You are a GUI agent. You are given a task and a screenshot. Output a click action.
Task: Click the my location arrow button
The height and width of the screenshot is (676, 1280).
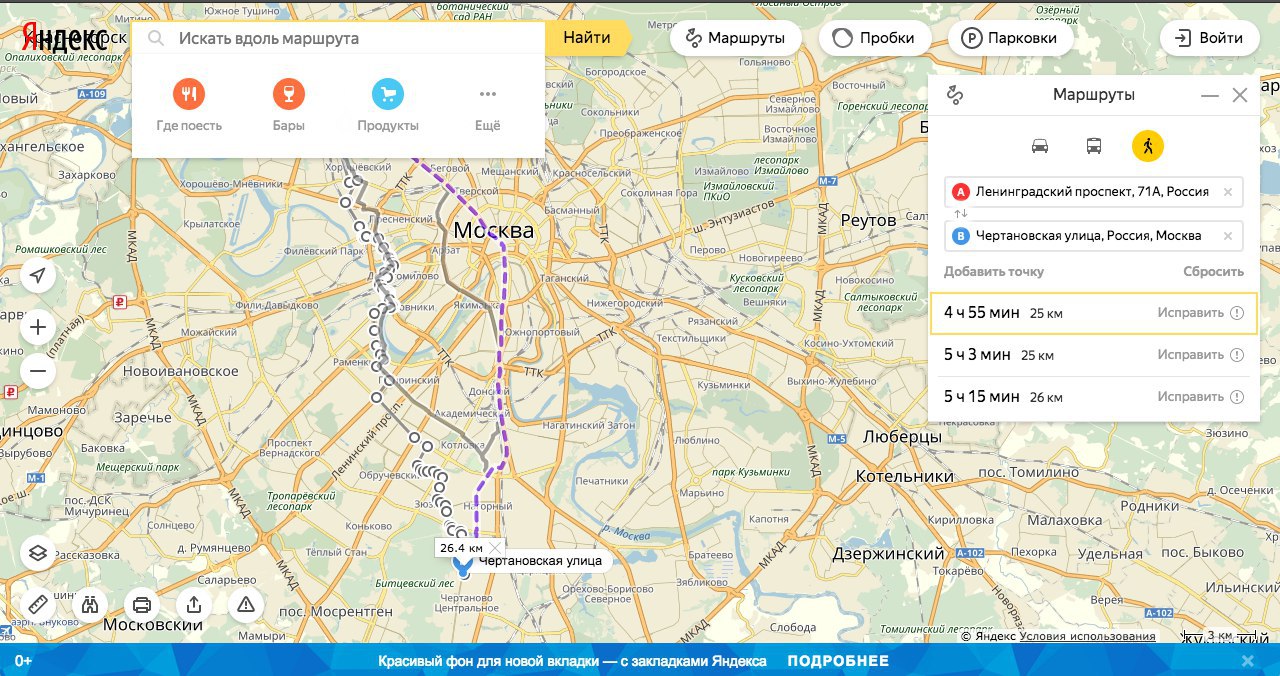click(38, 276)
